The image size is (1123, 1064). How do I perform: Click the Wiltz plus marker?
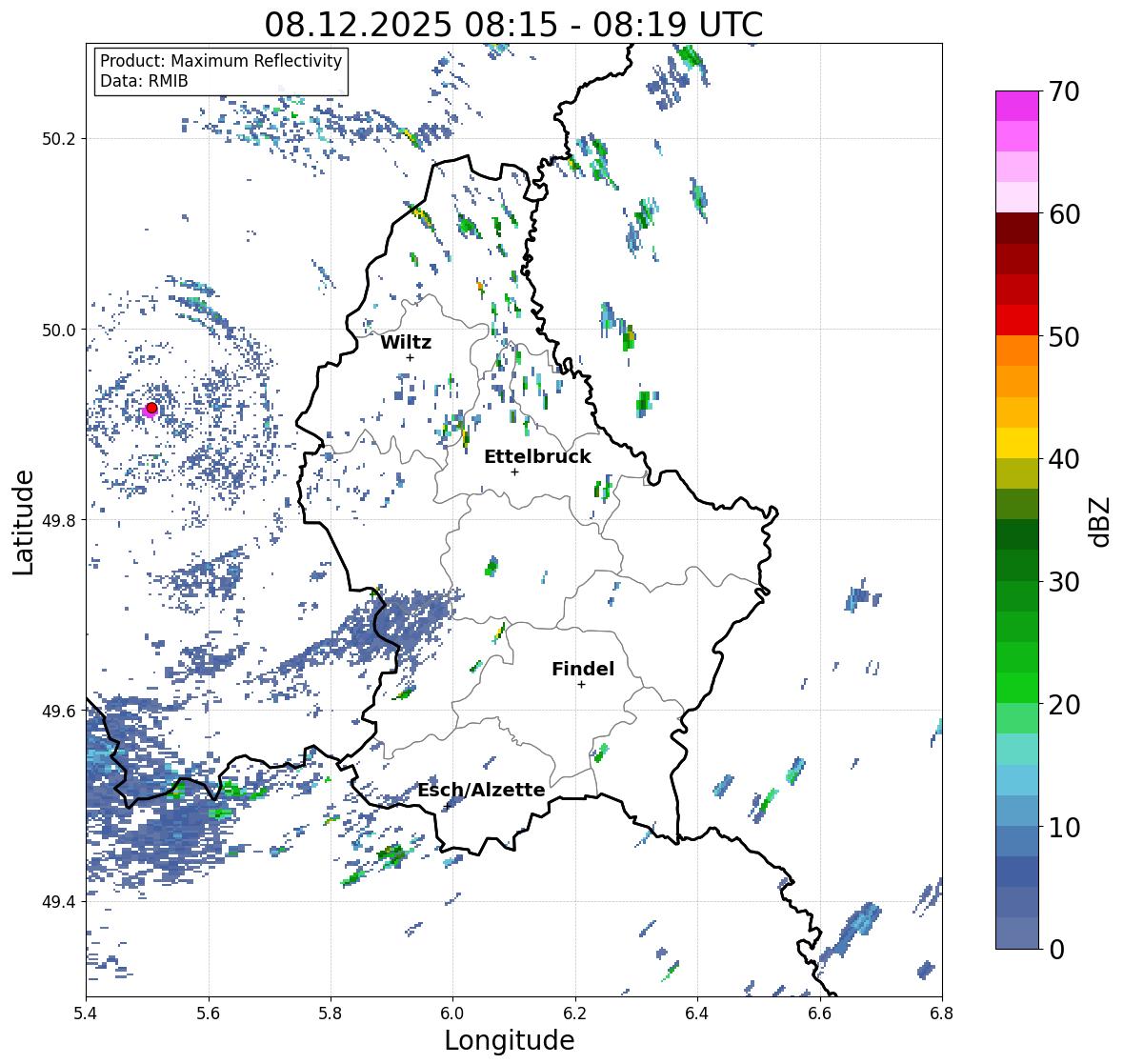click(410, 357)
